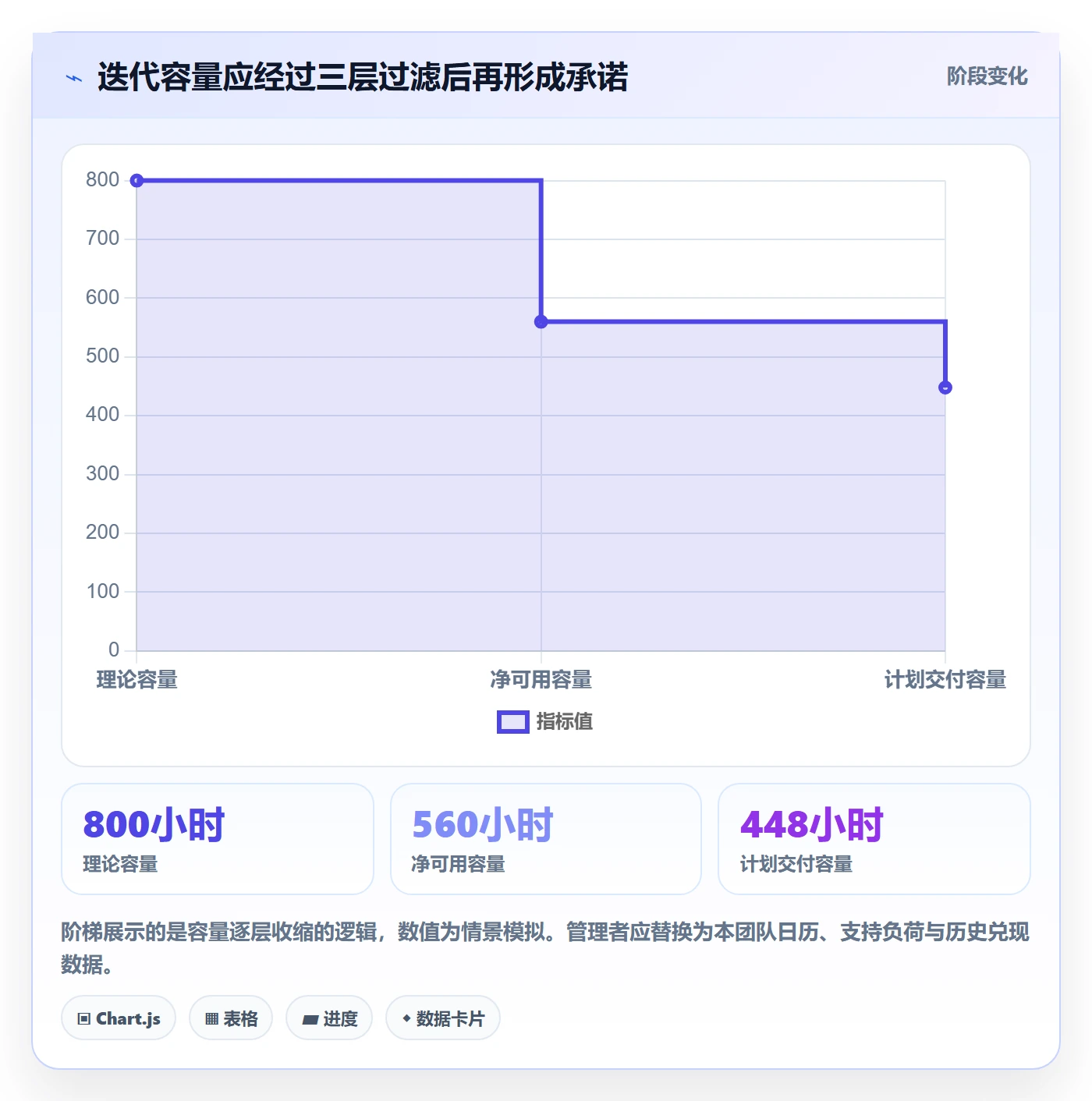Click the y-axis value 800

102,180
